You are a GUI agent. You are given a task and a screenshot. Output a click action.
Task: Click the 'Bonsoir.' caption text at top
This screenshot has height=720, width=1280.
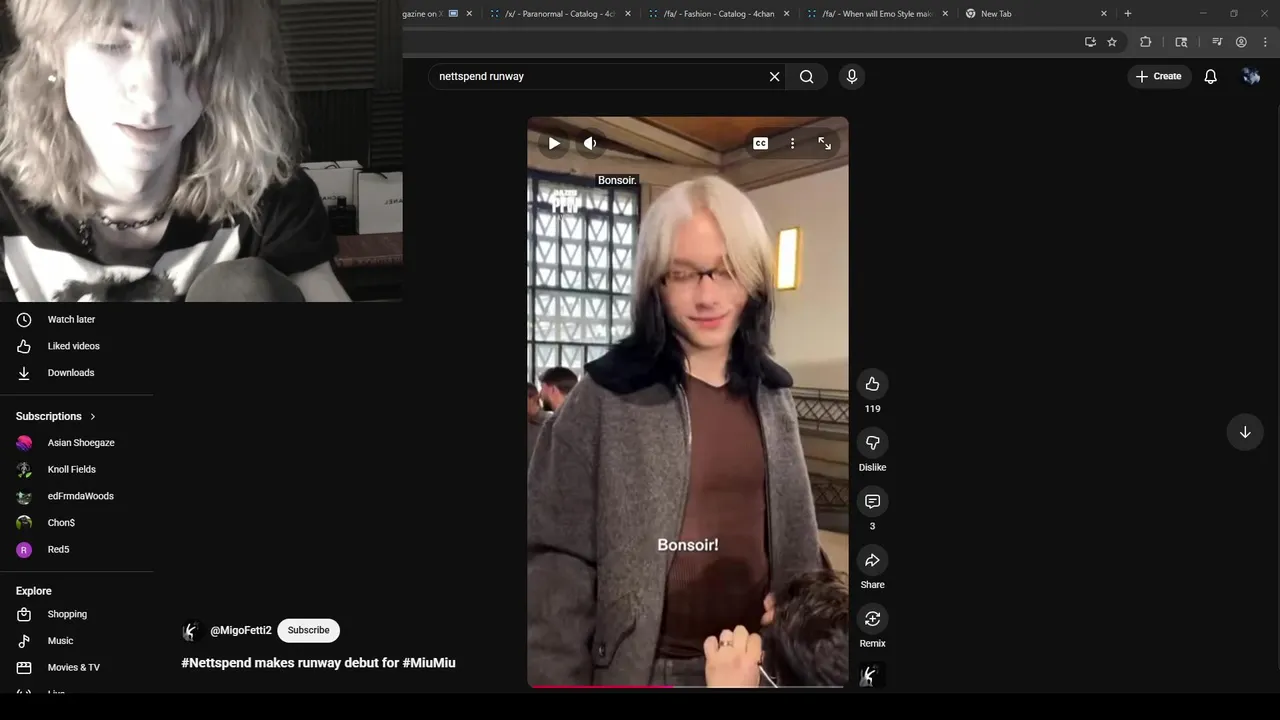(x=617, y=180)
